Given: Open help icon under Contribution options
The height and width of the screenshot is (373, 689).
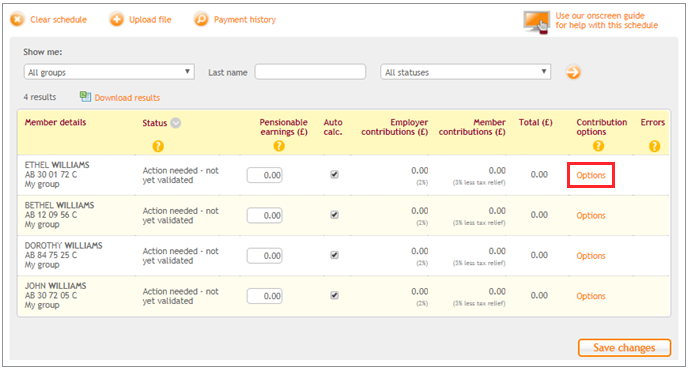Looking at the screenshot, I should 598,146.
